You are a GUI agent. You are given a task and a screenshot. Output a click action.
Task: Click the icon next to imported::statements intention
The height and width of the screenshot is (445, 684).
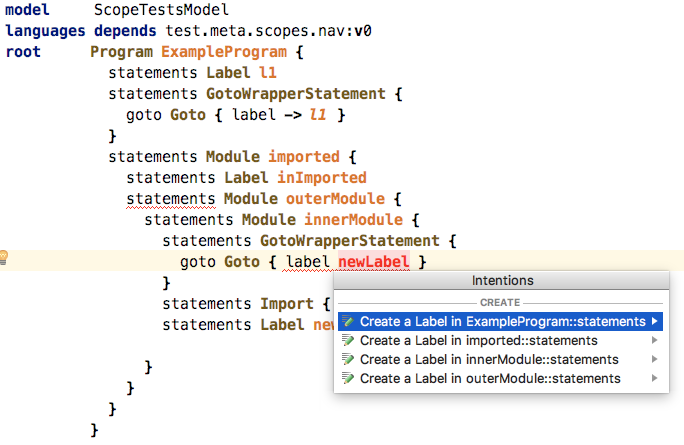347,341
